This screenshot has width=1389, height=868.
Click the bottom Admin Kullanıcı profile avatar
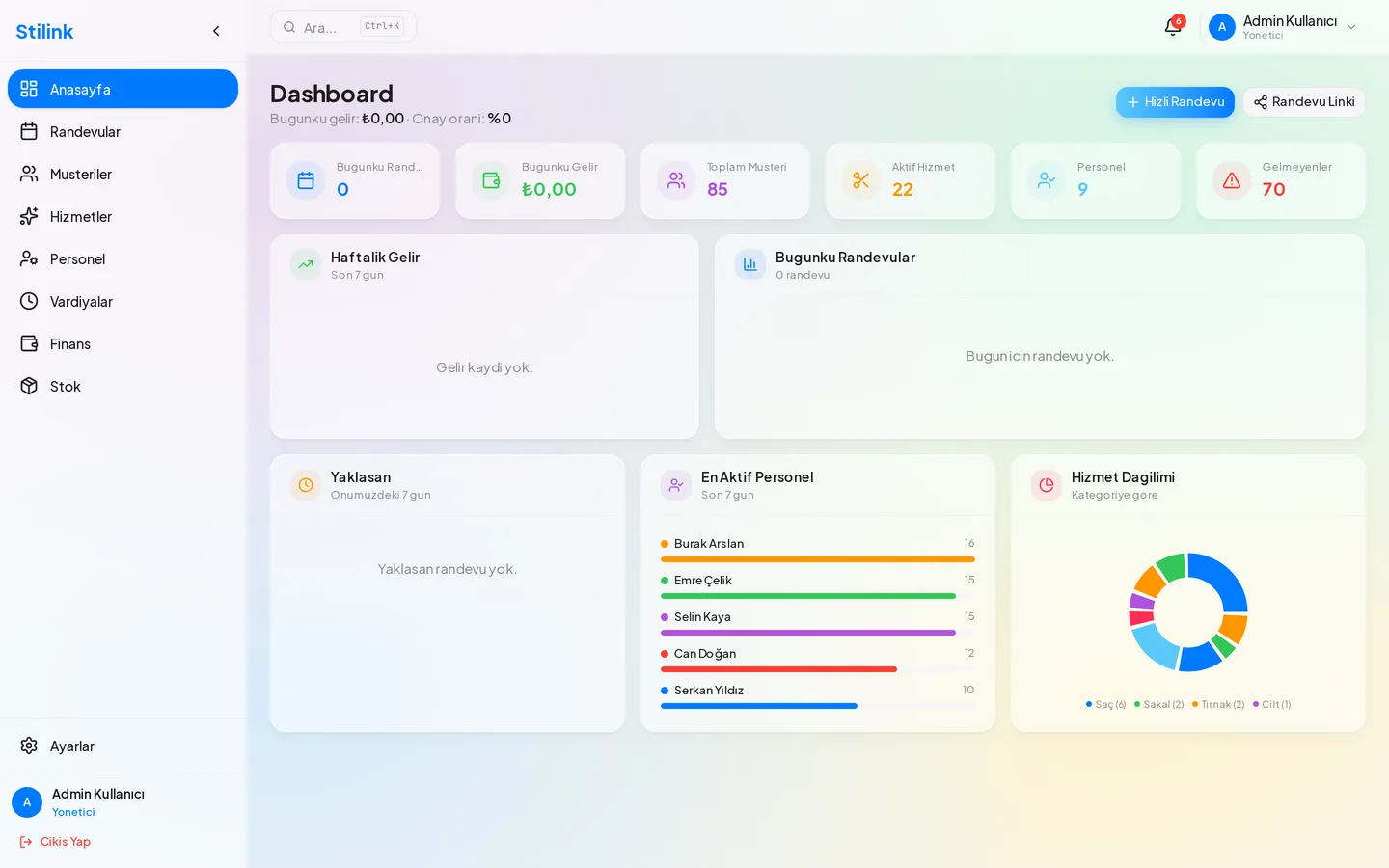click(27, 802)
